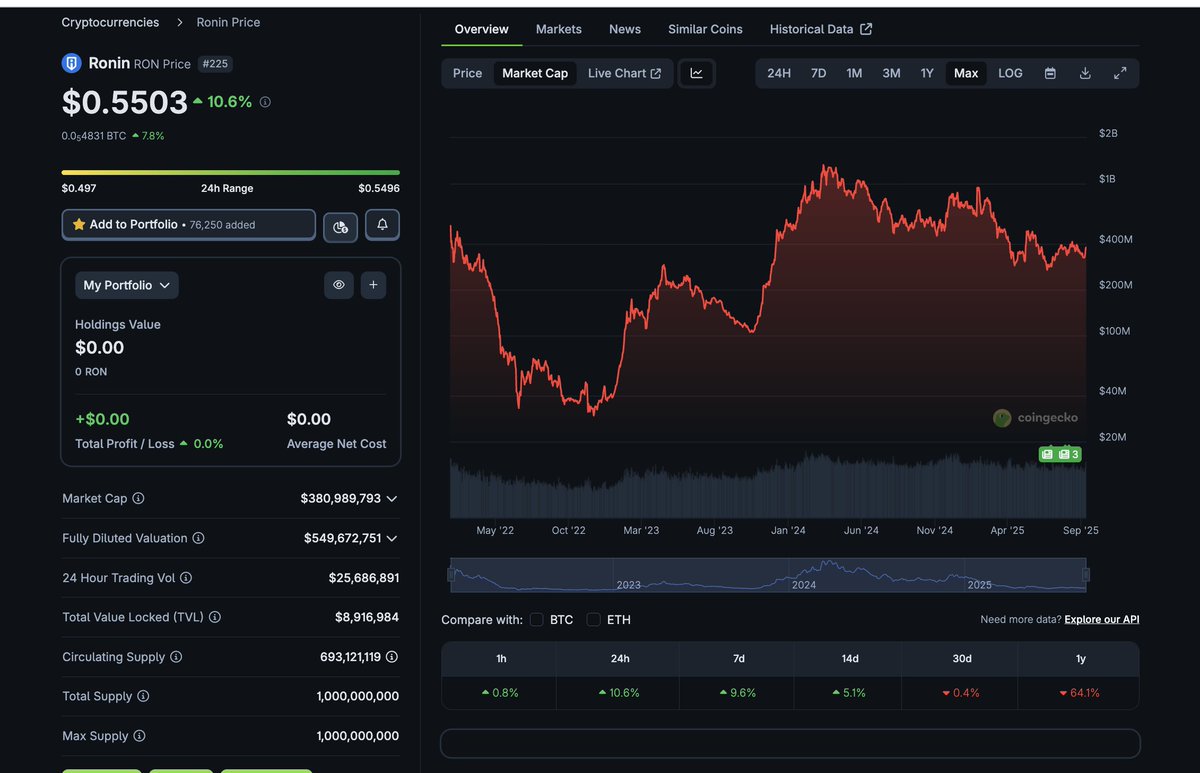Viewport: 1200px width, 773px height.
Task: Select Market Cap chart view
Action: (x=535, y=73)
